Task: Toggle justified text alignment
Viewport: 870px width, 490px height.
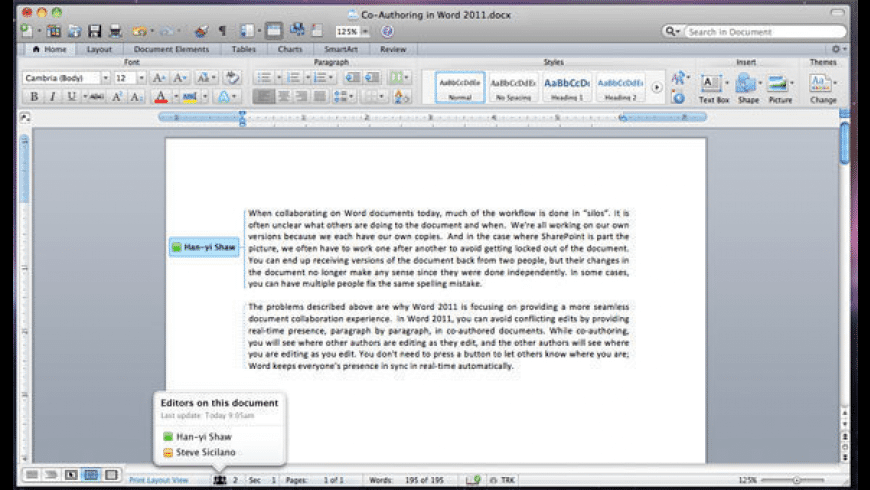Action: [320, 97]
